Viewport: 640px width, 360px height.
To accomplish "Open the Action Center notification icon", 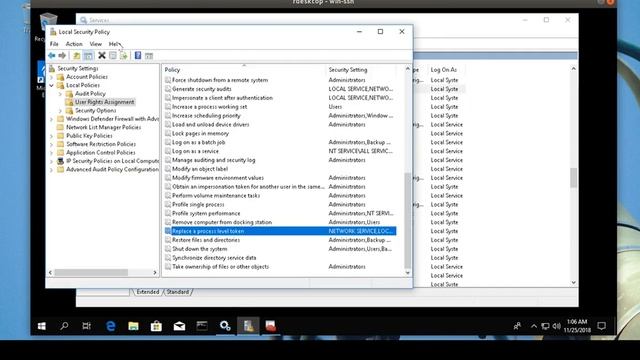I will coord(601,326).
